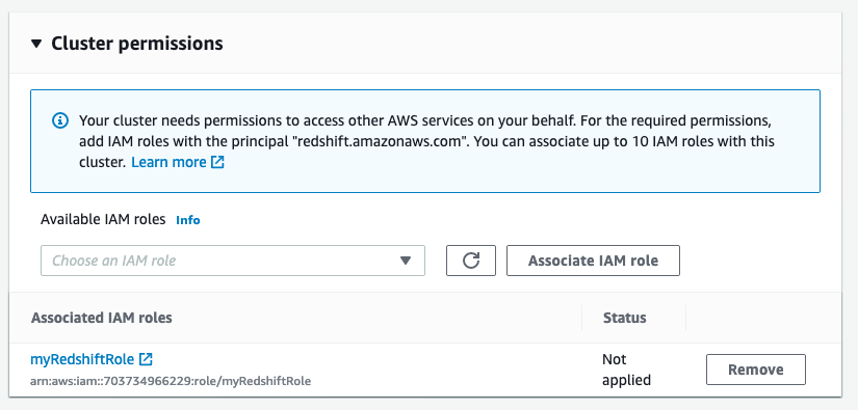Click the myRedshiftRole ARN text
The width and height of the screenshot is (858, 410).
coord(171,380)
